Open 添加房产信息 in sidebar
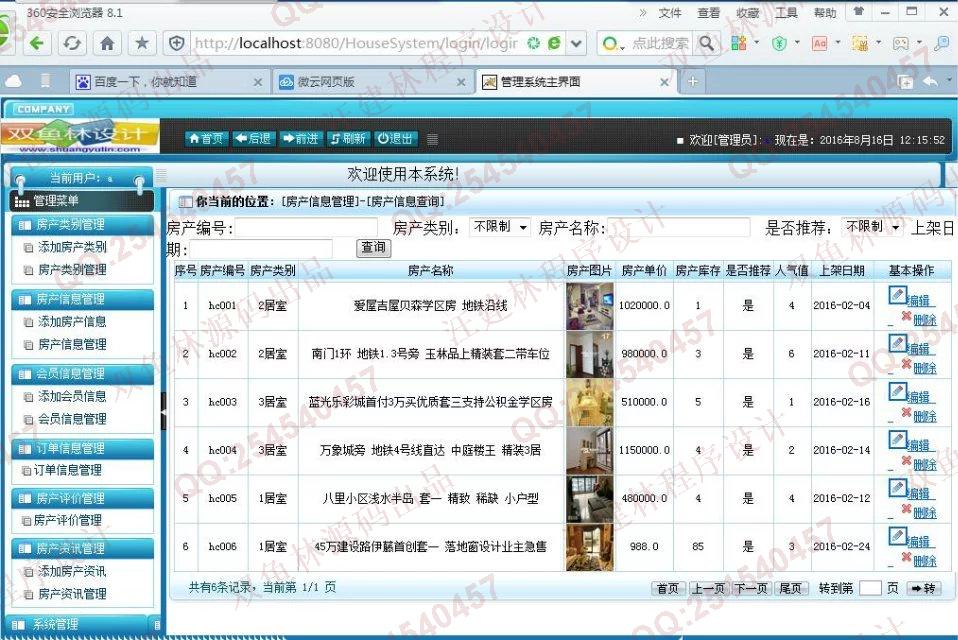Image resolution: width=958 pixels, height=640 pixels. (72, 322)
